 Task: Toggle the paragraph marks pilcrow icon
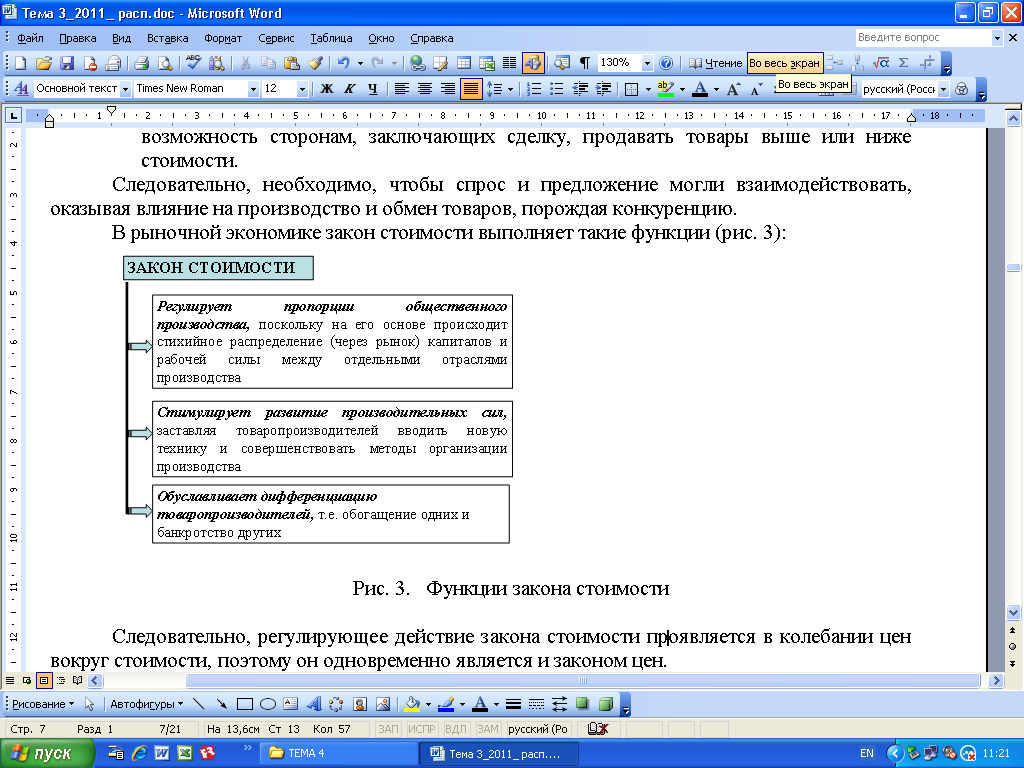pos(584,63)
